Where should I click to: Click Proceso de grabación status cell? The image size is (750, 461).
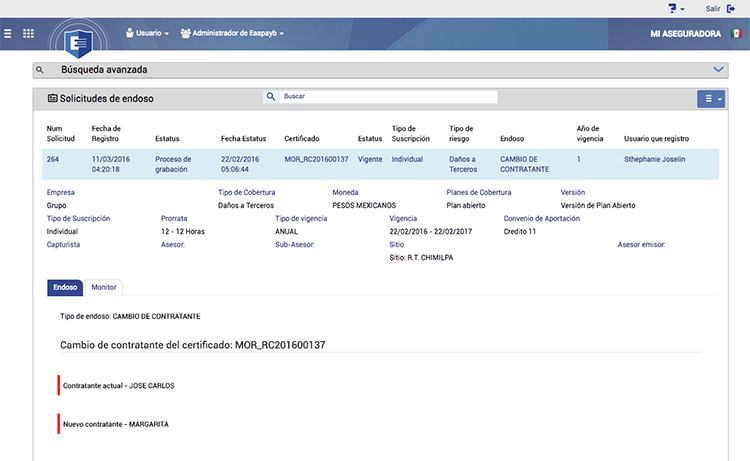173,164
